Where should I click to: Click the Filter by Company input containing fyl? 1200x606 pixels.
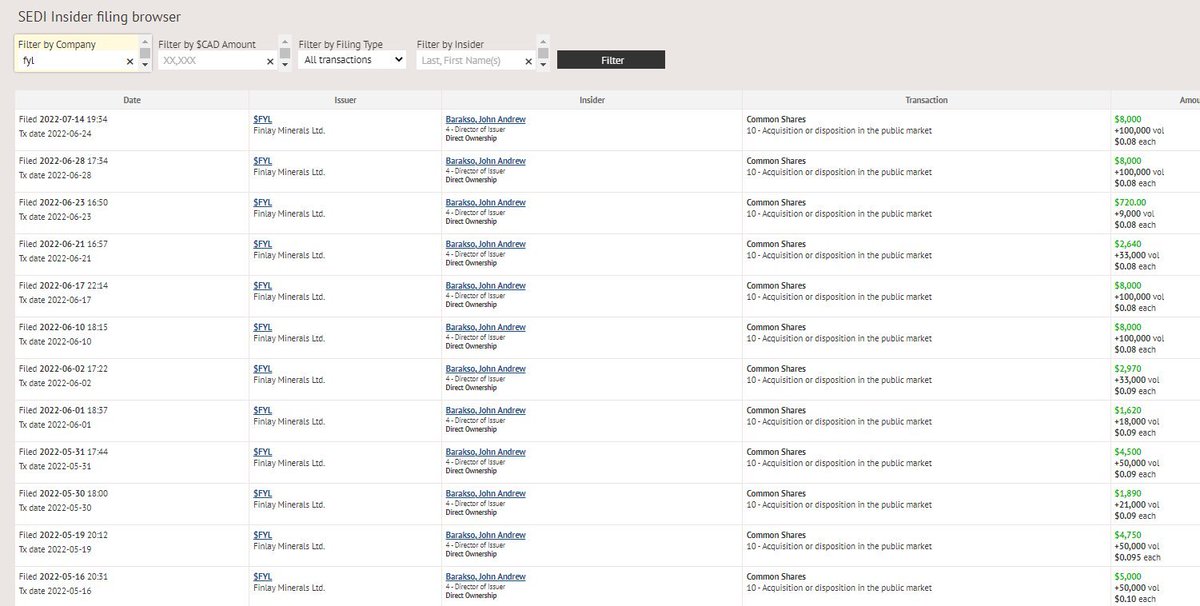(76, 61)
